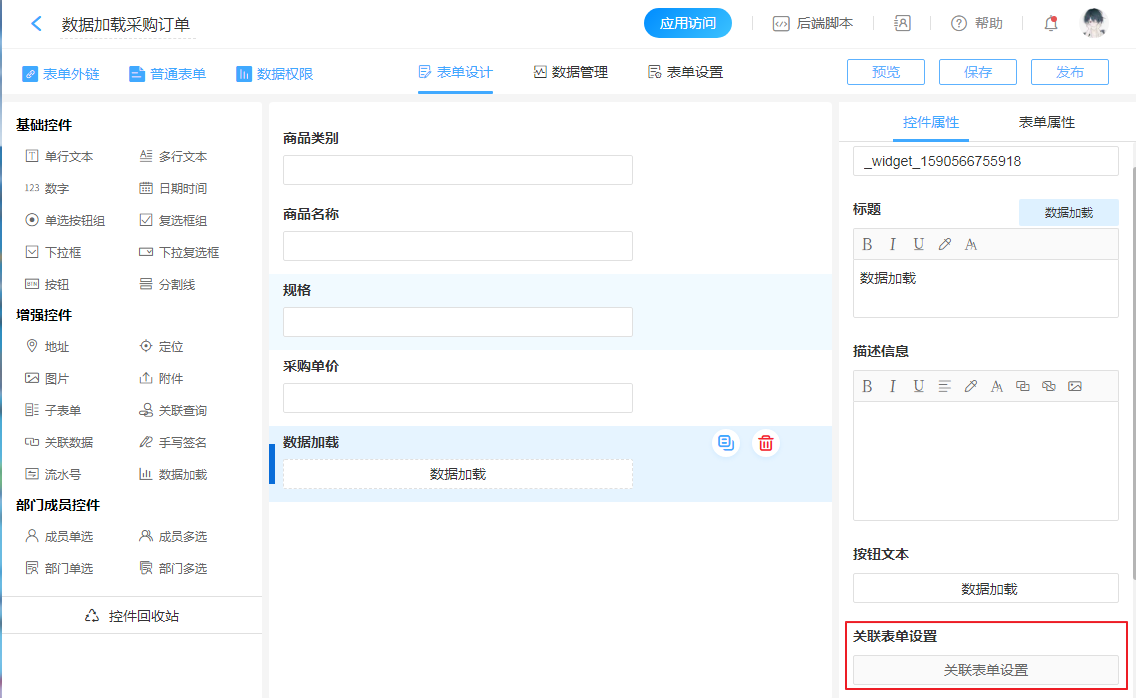Open the user avatar menu
The image size is (1136, 698).
[1095, 24]
